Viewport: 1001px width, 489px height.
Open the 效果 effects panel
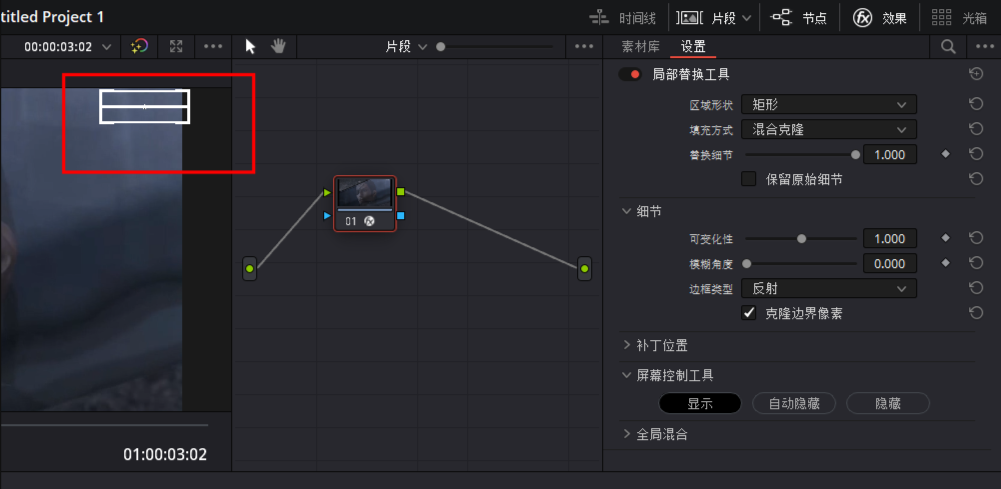pos(879,17)
